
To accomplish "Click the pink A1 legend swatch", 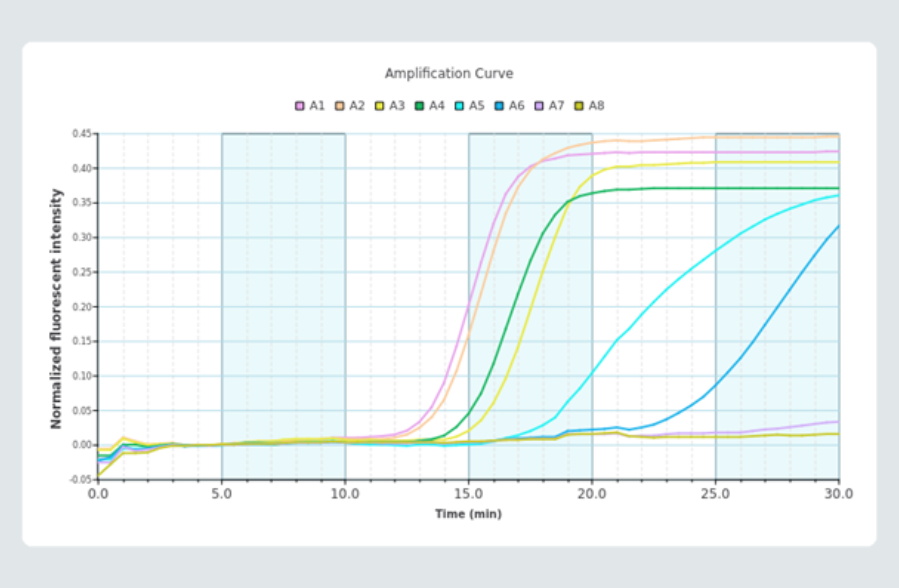I will tap(299, 106).
